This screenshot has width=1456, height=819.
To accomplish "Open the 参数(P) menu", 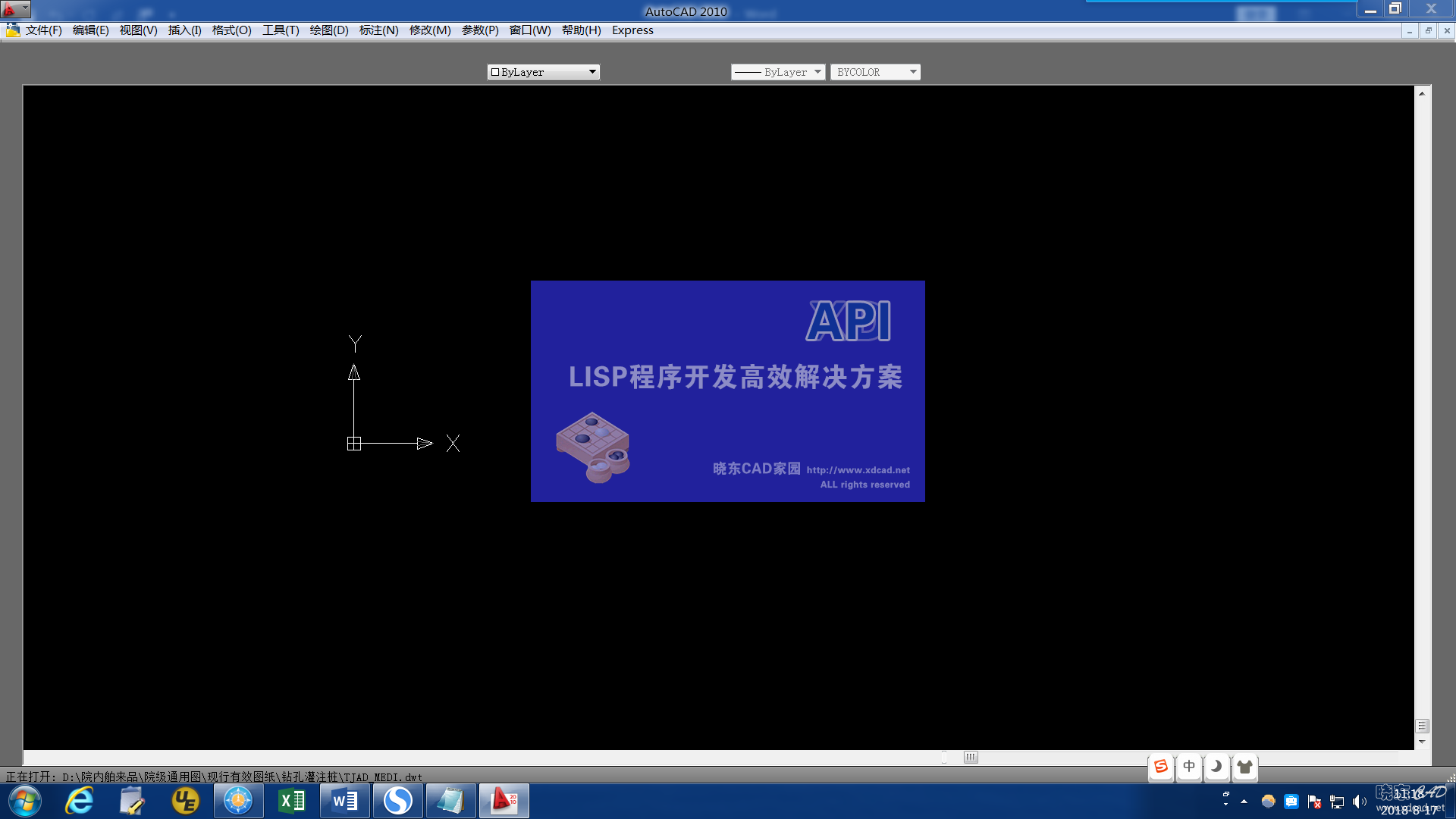I will pos(480,30).
